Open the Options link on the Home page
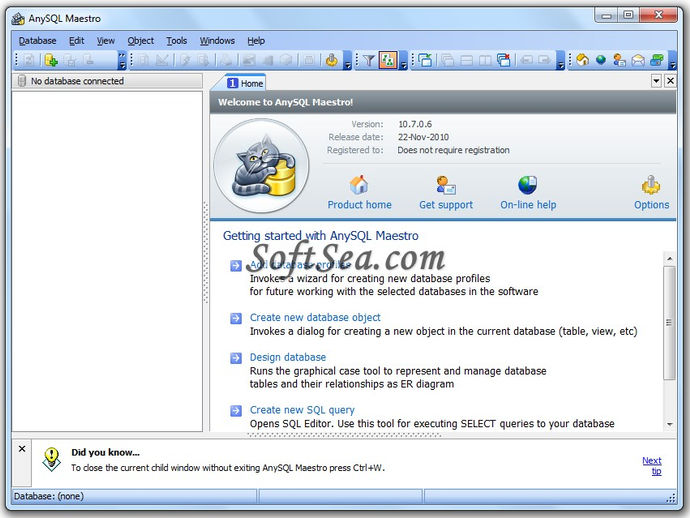This screenshot has width=690, height=518. [x=651, y=205]
